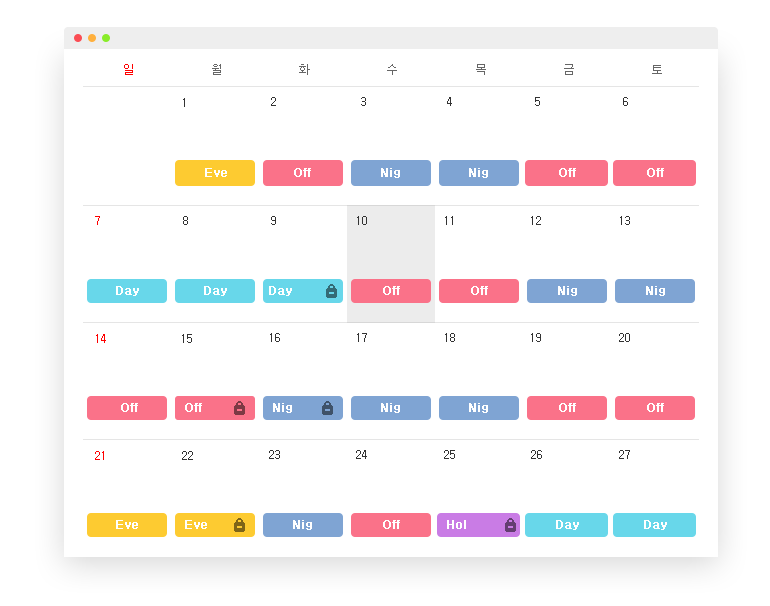
Task: Click the Saturday (토) column header
Action: [656, 69]
